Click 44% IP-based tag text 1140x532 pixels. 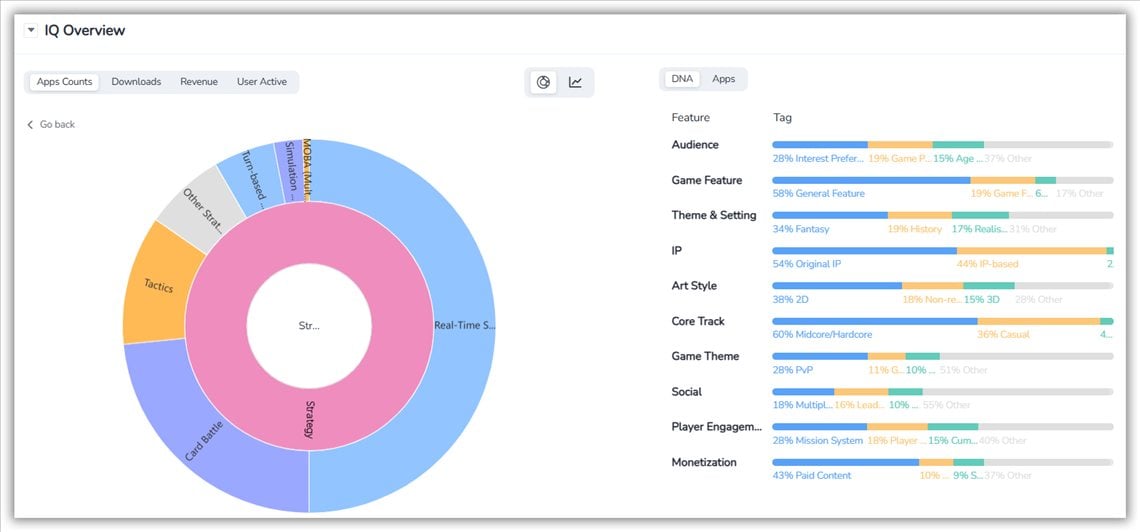987,264
